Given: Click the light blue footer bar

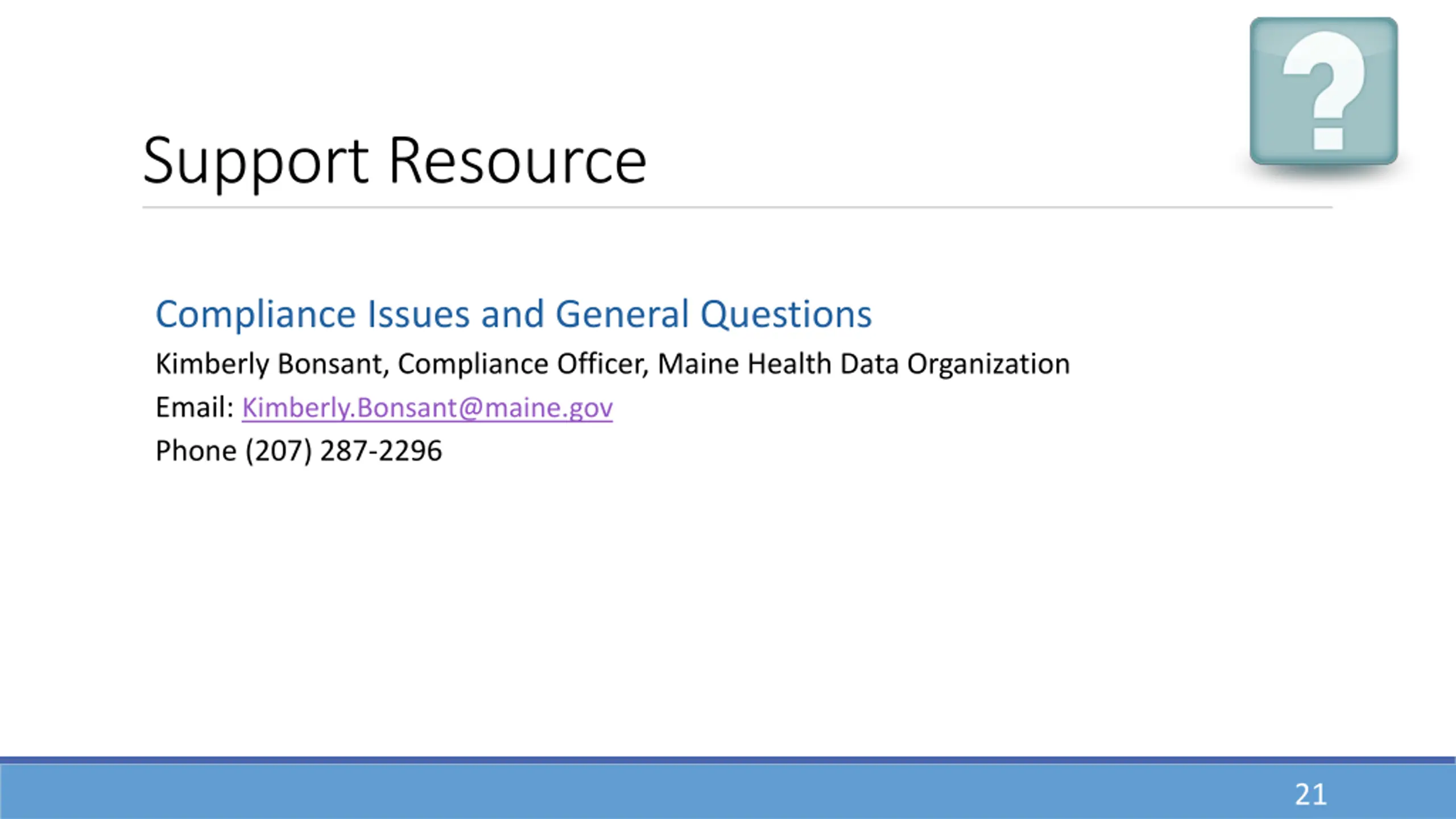Looking at the screenshot, I should (728, 792).
